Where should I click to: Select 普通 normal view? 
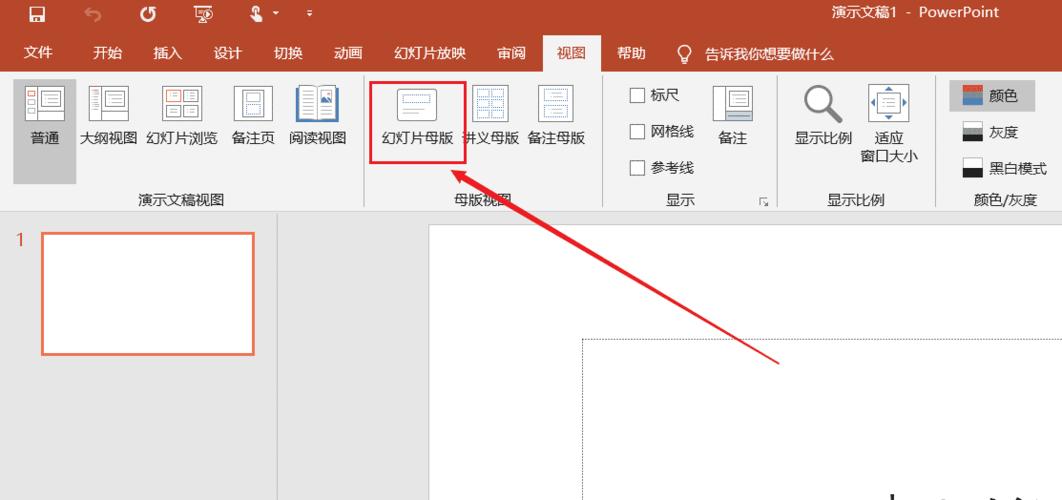point(45,131)
